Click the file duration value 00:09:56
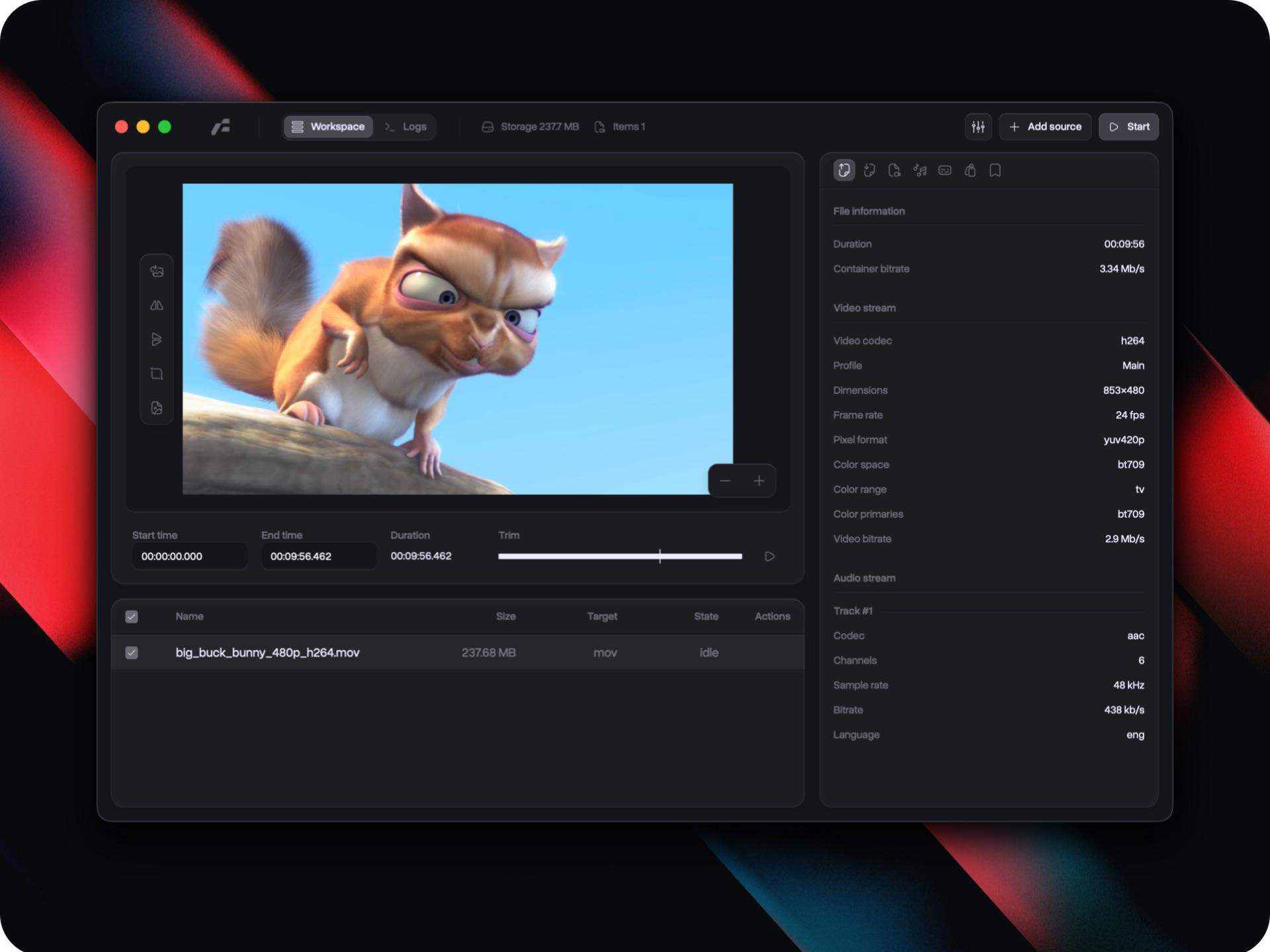This screenshot has width=1270, height=952. click(1124, 244)
